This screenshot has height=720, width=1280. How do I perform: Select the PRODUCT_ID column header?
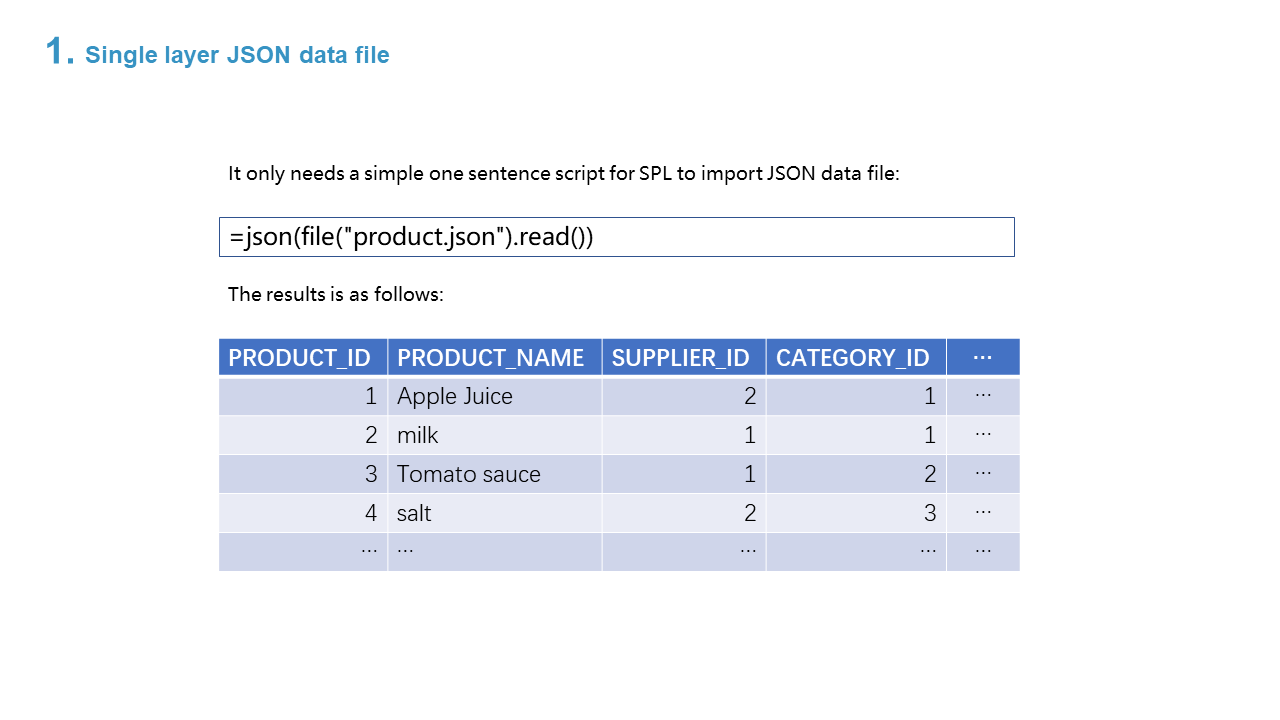coord(302,357)
